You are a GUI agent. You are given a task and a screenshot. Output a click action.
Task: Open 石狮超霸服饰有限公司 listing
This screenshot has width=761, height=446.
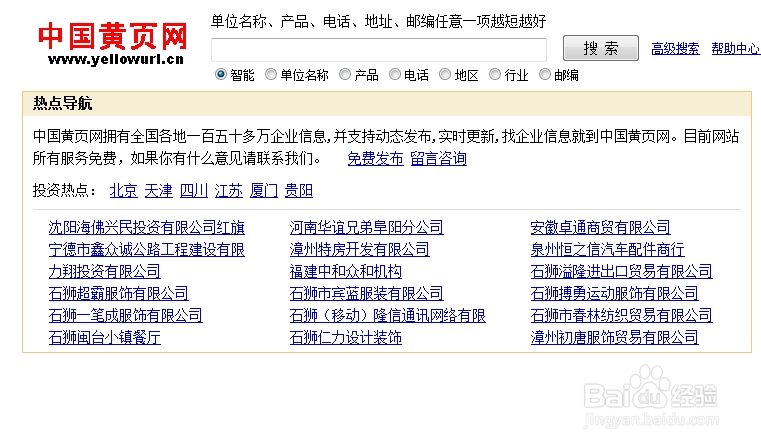click(118, 294)
